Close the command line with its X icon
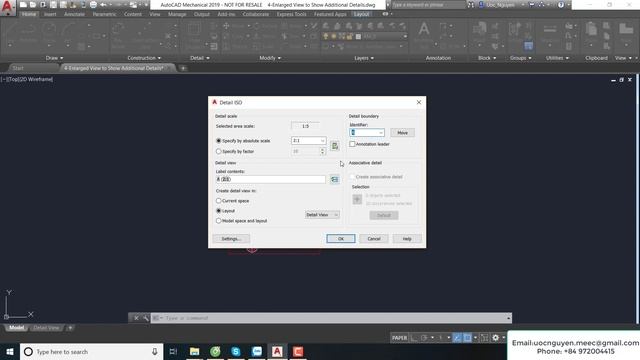 [136, 318]
